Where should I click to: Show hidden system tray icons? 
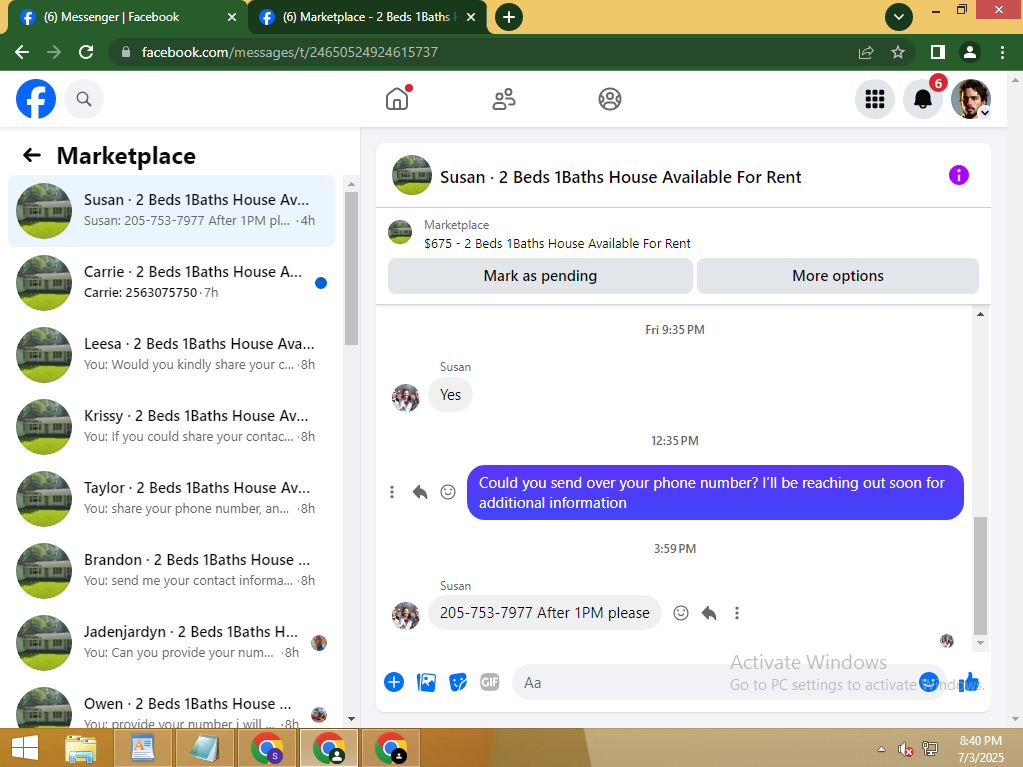881,749
